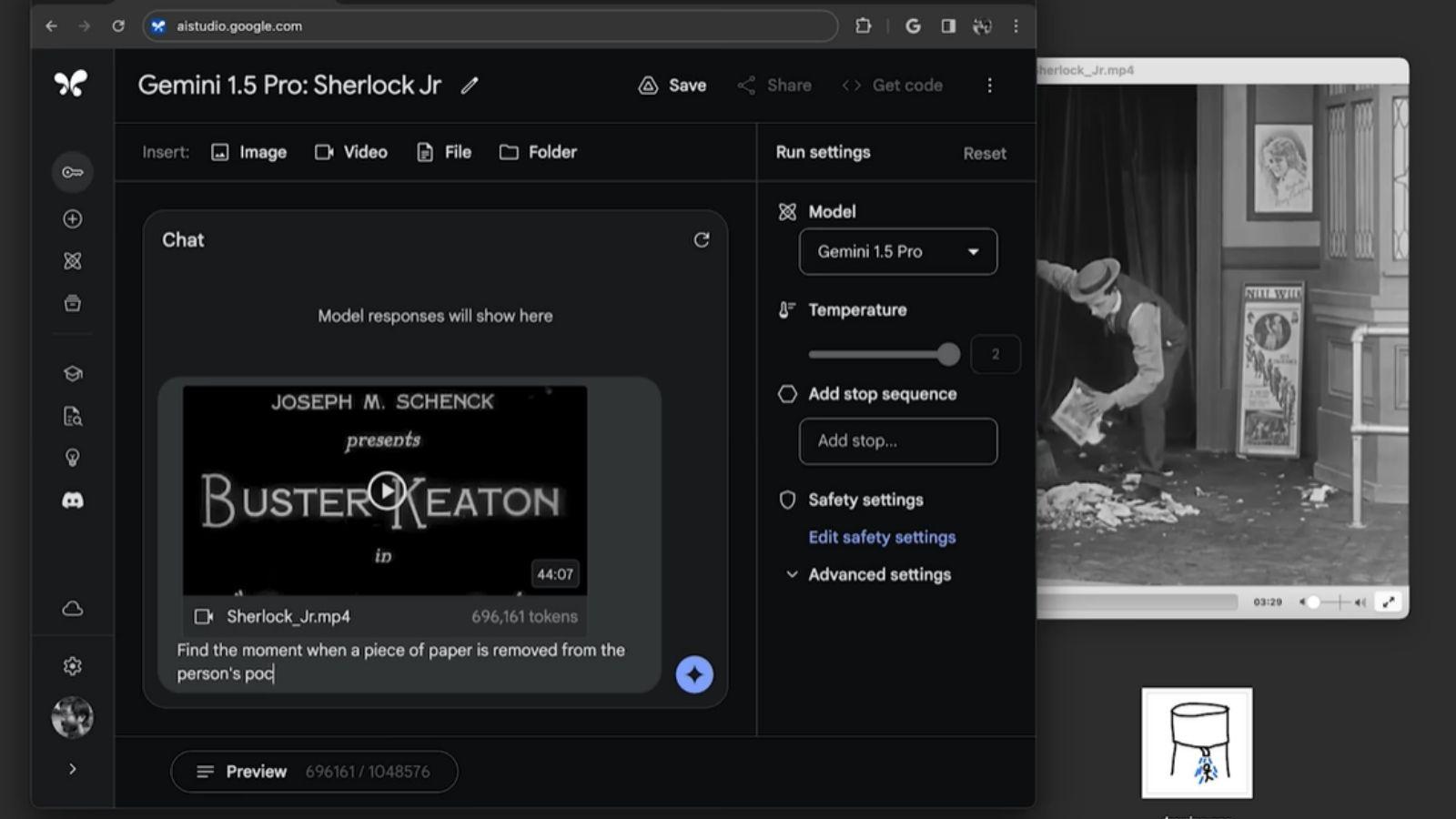The width and height of the screenshot is (1456, 819).
Task: Click the Add stop sequence input field
Action: click(x=897, y=441)
